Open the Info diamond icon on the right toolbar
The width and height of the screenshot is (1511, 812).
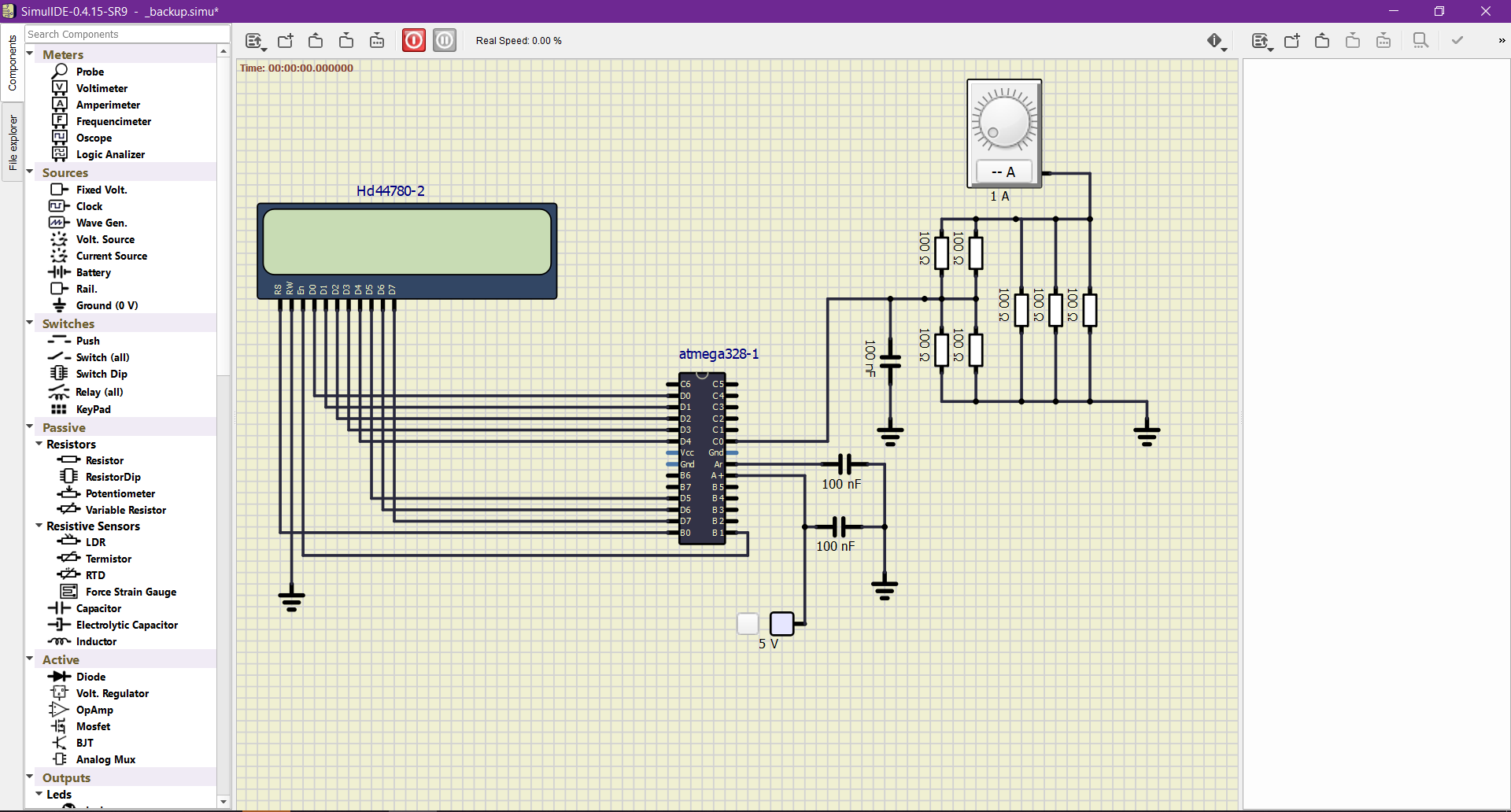point(1216,40)
